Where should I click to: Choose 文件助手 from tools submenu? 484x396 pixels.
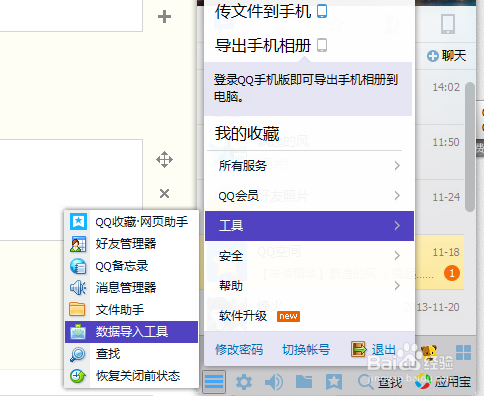(x=131, y=309)
